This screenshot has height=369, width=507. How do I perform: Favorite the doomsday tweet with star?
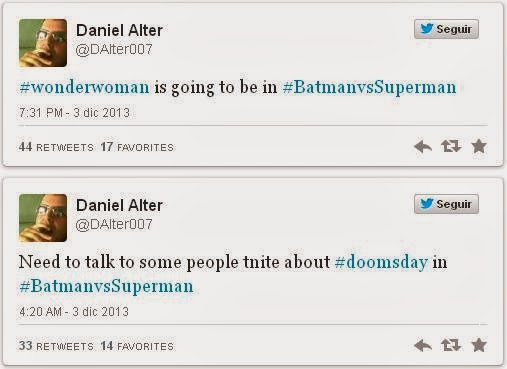tap(479, 345)
